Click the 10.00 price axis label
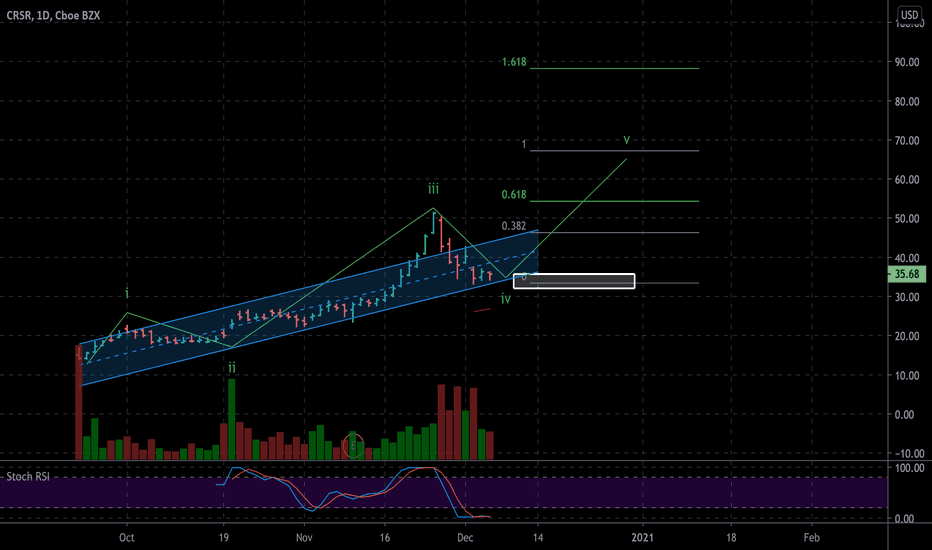This screenshot has width=932, height=550. pyautogui.click(x=907, y=376)
